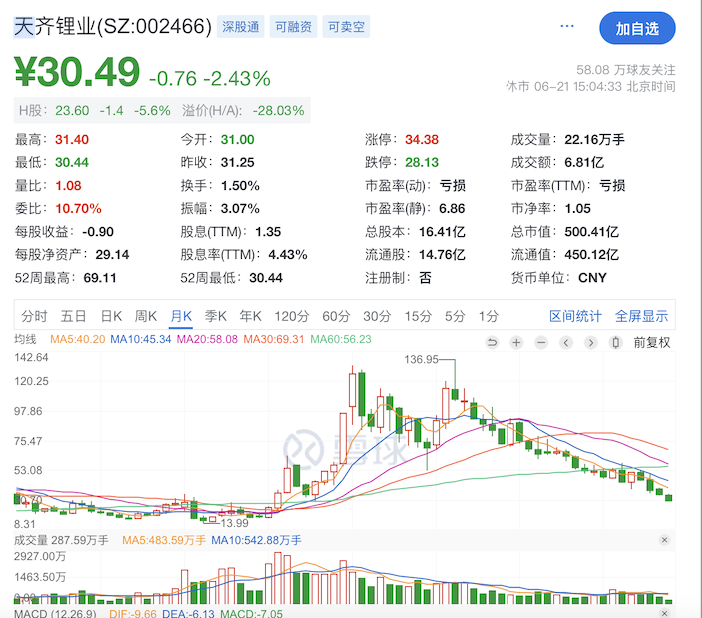Select the 120分 interval tab
Screen dimensions: 702x618
292,316
